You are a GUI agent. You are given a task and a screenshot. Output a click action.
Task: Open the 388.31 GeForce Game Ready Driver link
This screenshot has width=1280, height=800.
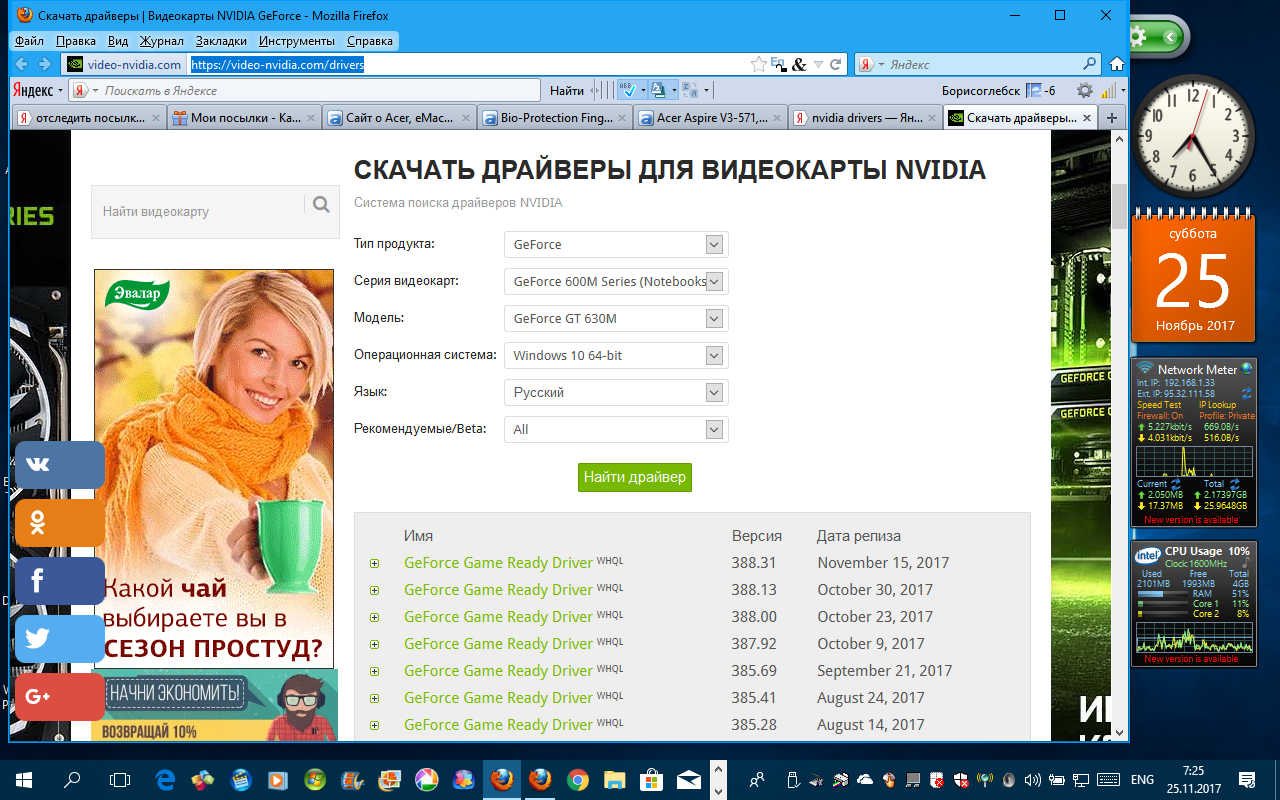[498, 563]
